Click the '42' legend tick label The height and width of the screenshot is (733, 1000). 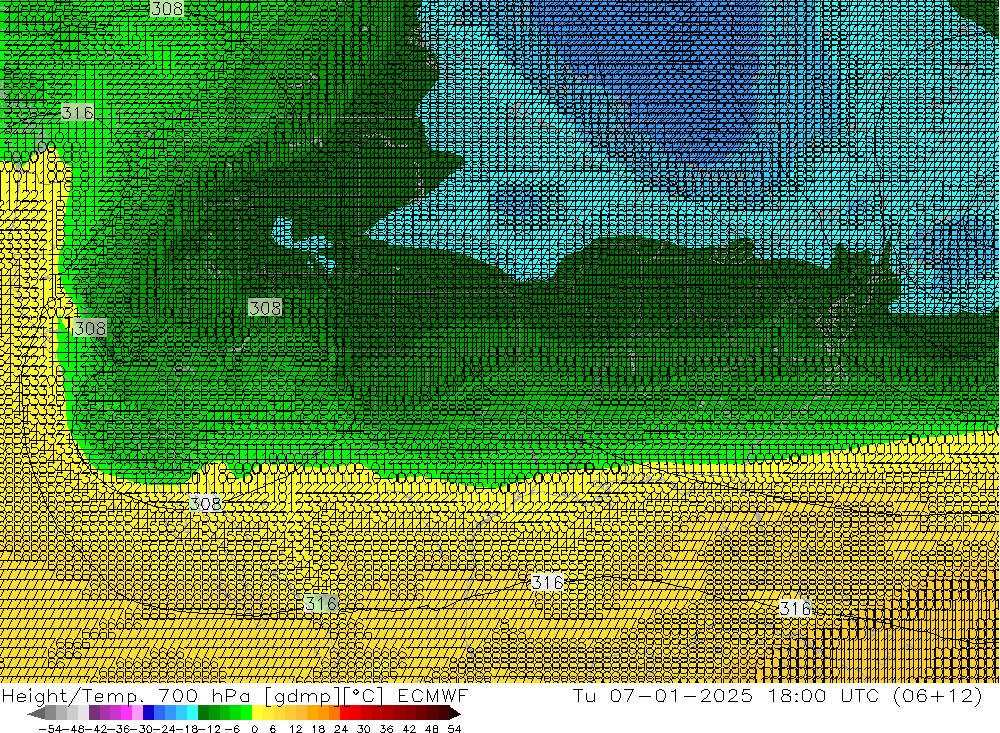click(x=409, y=729)
